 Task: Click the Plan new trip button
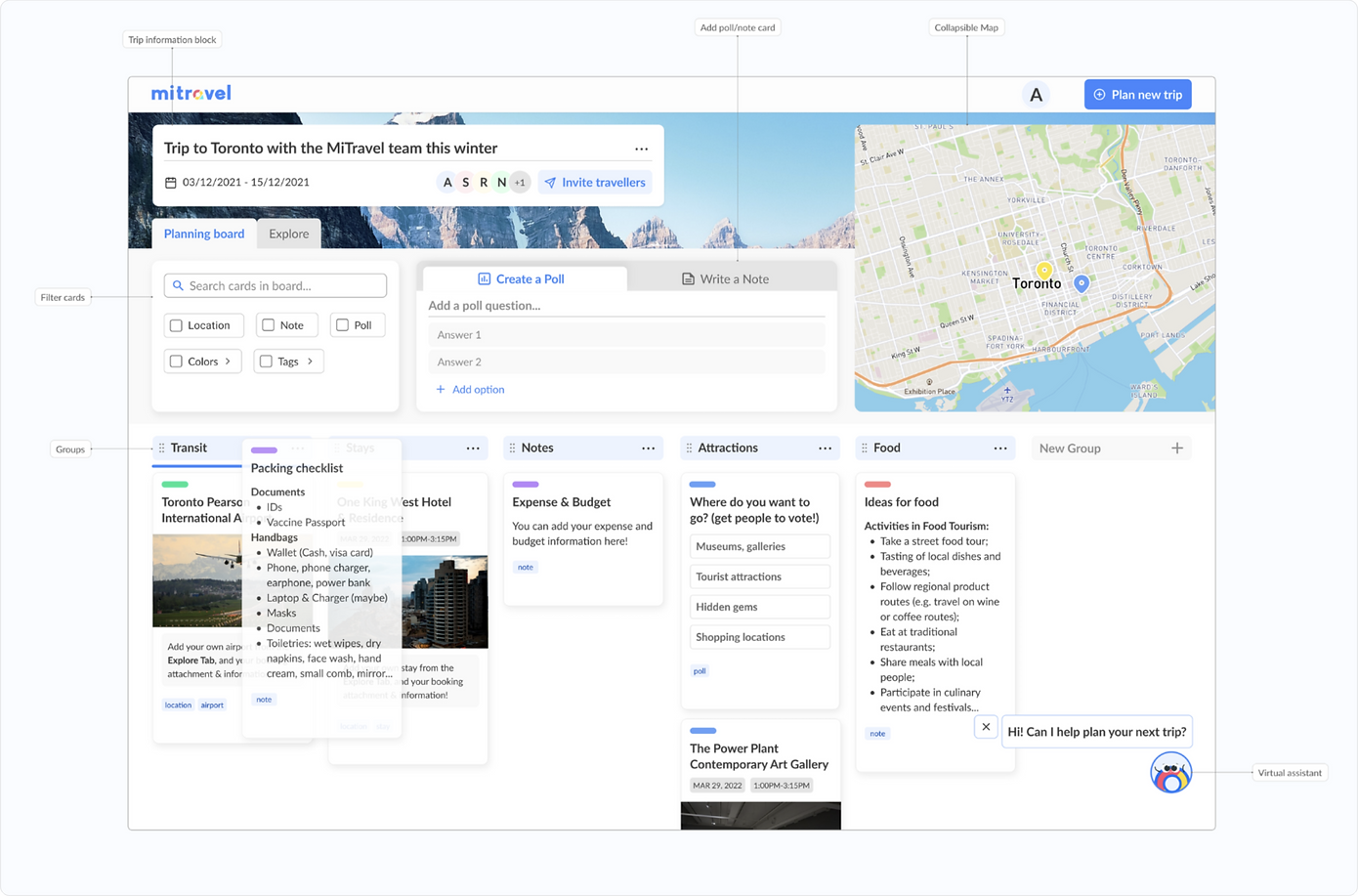pyautogui.click(x=1137, y=95)
